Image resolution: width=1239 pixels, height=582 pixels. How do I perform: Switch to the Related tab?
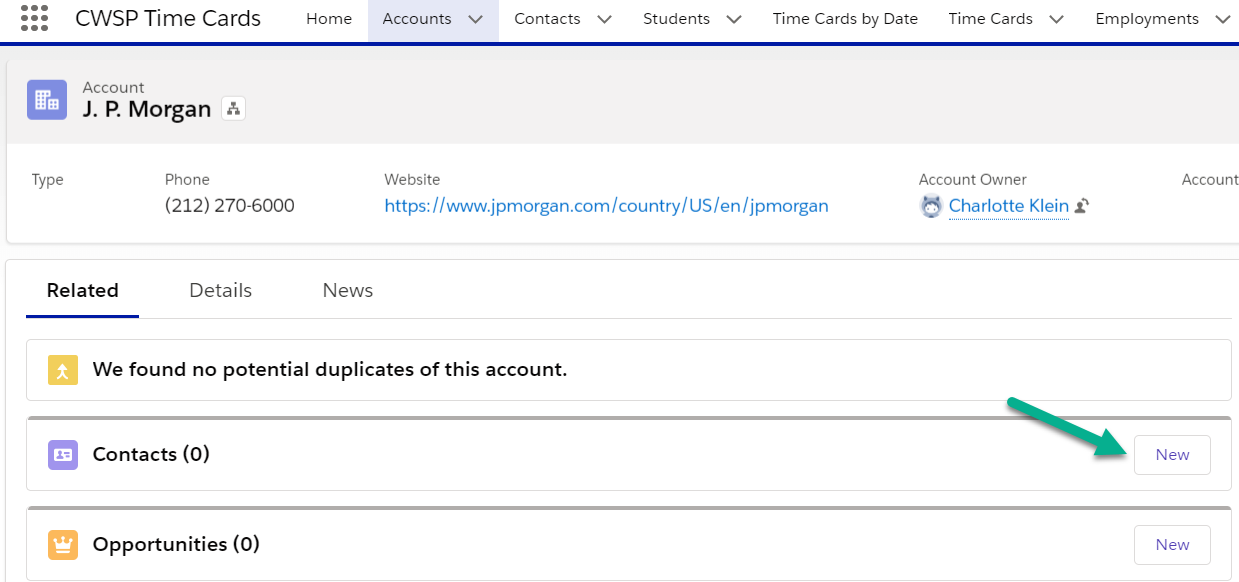click(x=83, y=291)
